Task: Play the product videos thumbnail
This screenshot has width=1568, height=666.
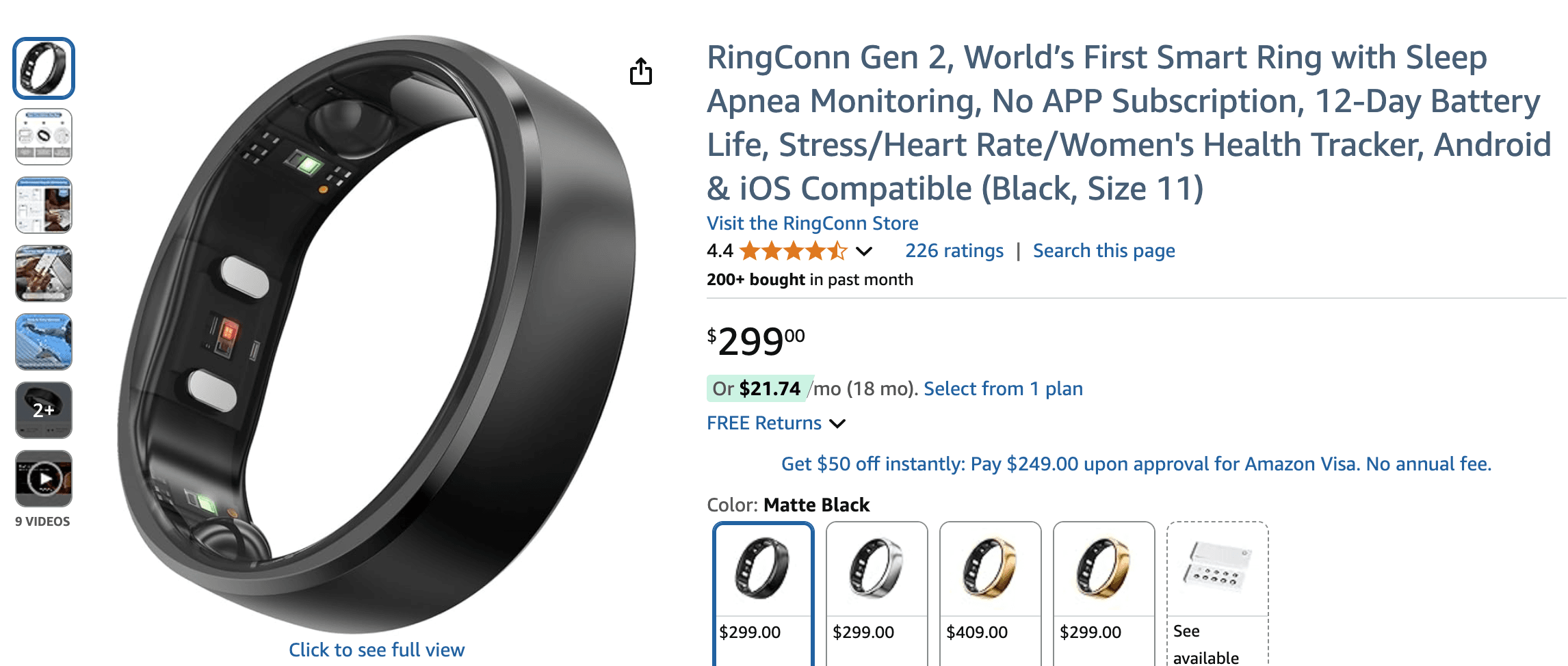Action: click(44, 479)
